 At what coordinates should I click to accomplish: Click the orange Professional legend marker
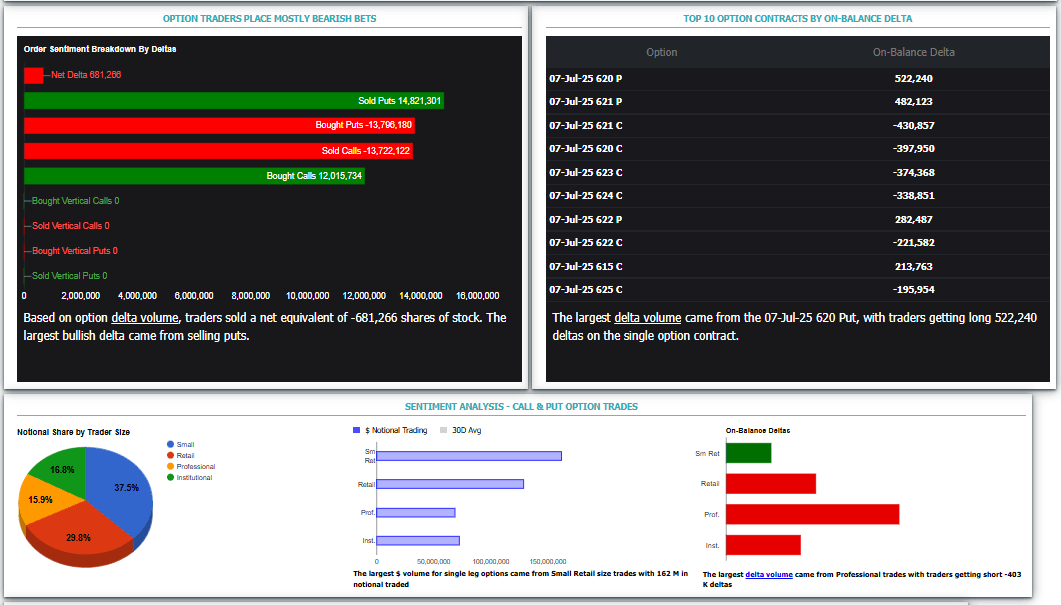(x=171, y=466)
